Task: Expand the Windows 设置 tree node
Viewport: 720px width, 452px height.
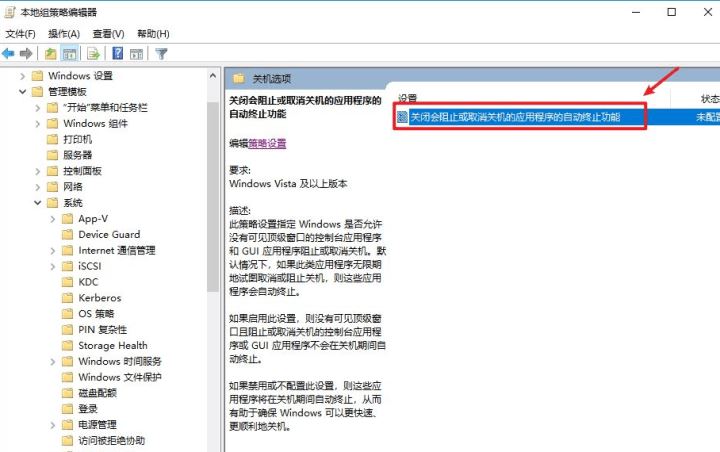Action: click(x=22, y=76)
